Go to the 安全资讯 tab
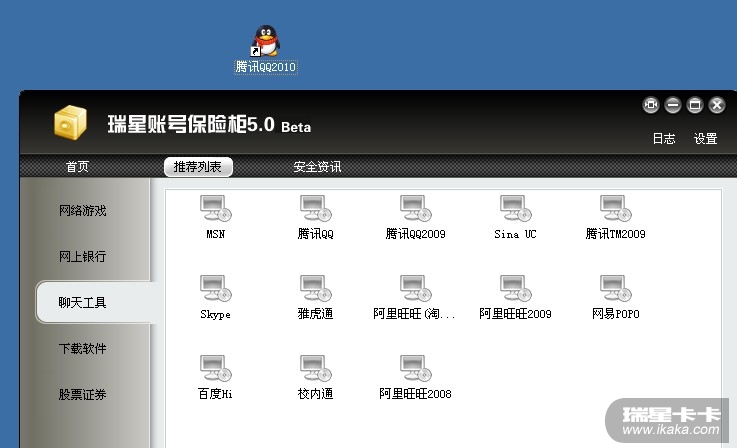The height and width of the screenshot is (448, 737). [317, 166]
